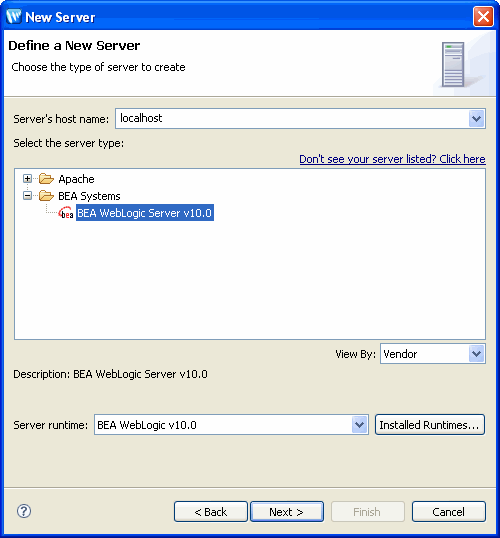Click the help question mark icon

24,511
